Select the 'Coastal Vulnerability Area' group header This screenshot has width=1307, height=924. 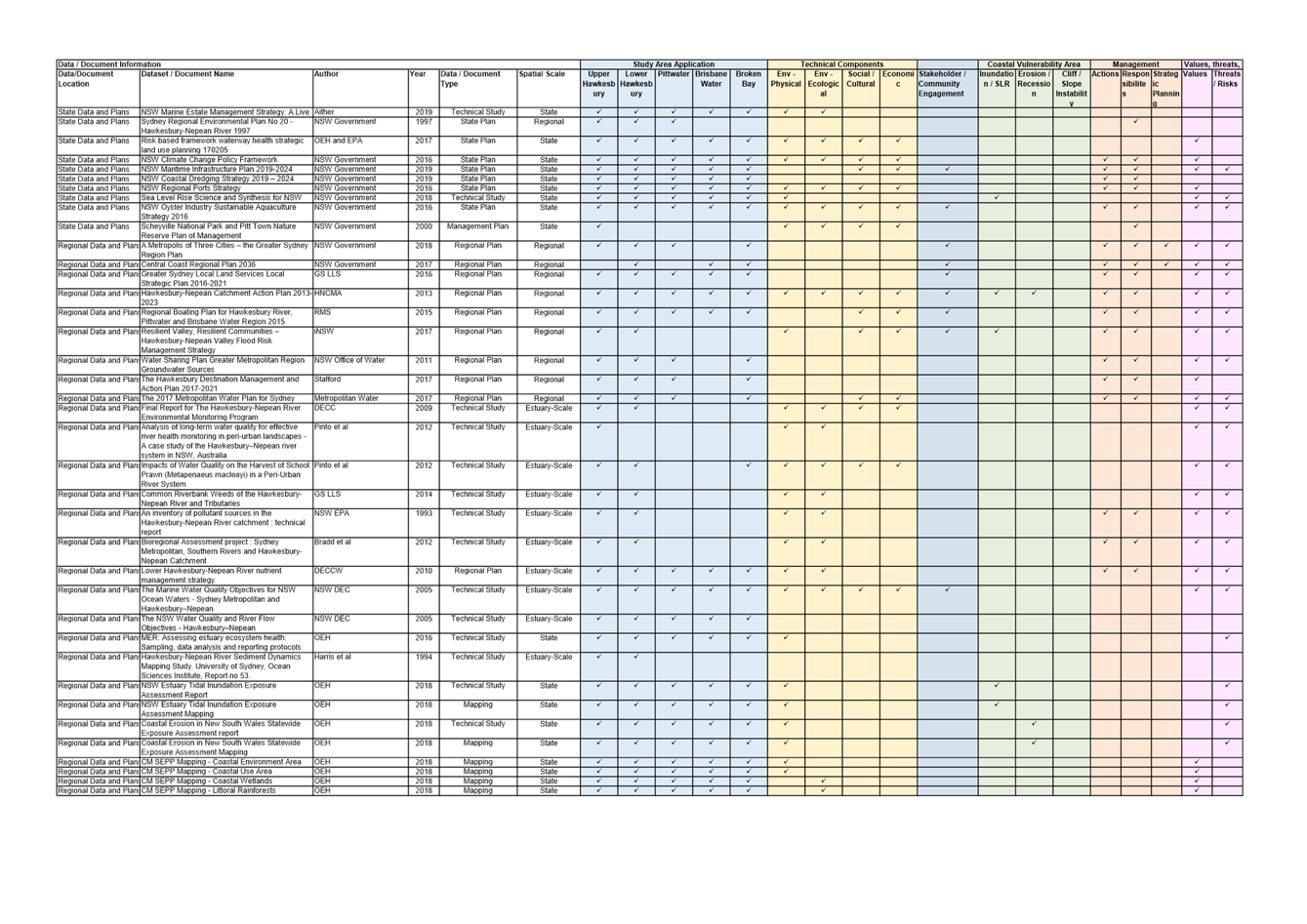pos(1034,64)
